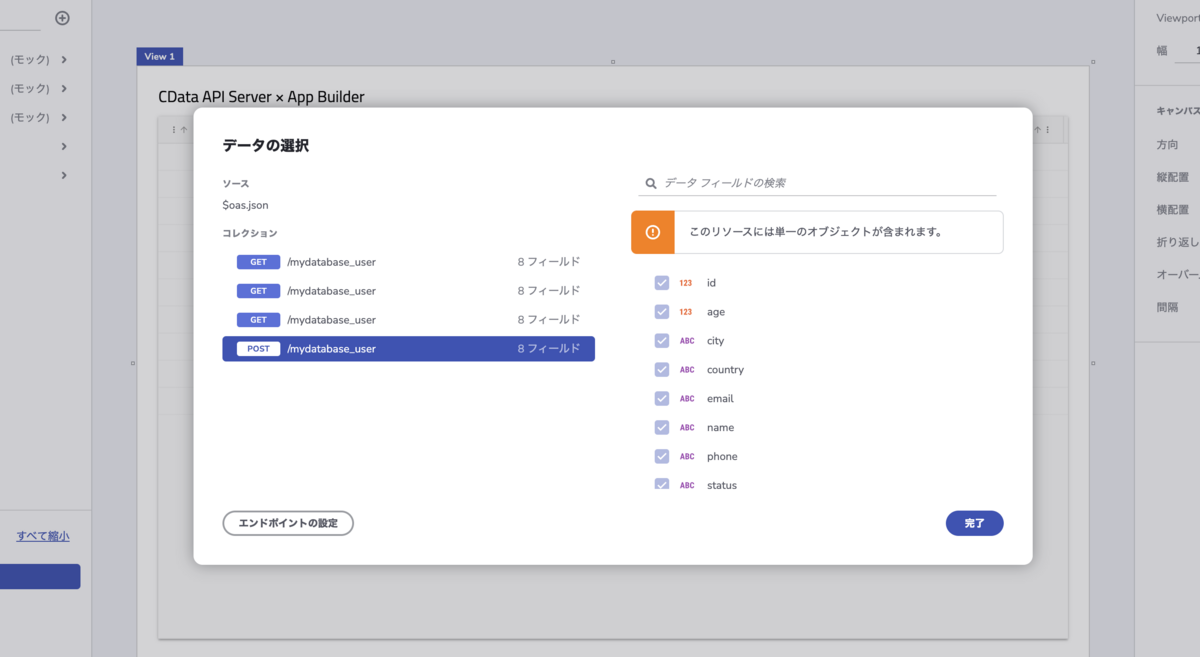
Task: Toggle the age field checkbox
Action: pyautogui.click(x=662, y=312)
